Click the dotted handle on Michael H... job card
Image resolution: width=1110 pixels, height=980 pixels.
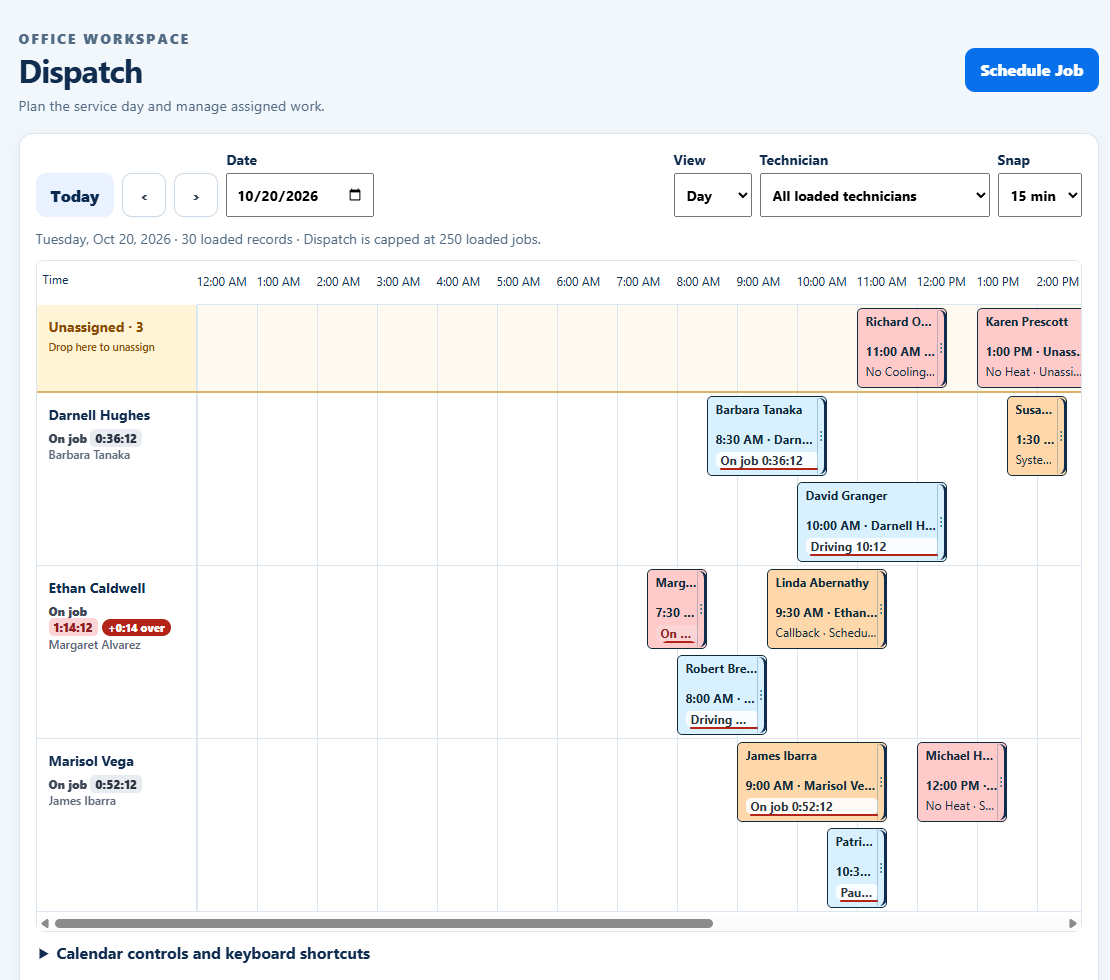coord(1001,782)
